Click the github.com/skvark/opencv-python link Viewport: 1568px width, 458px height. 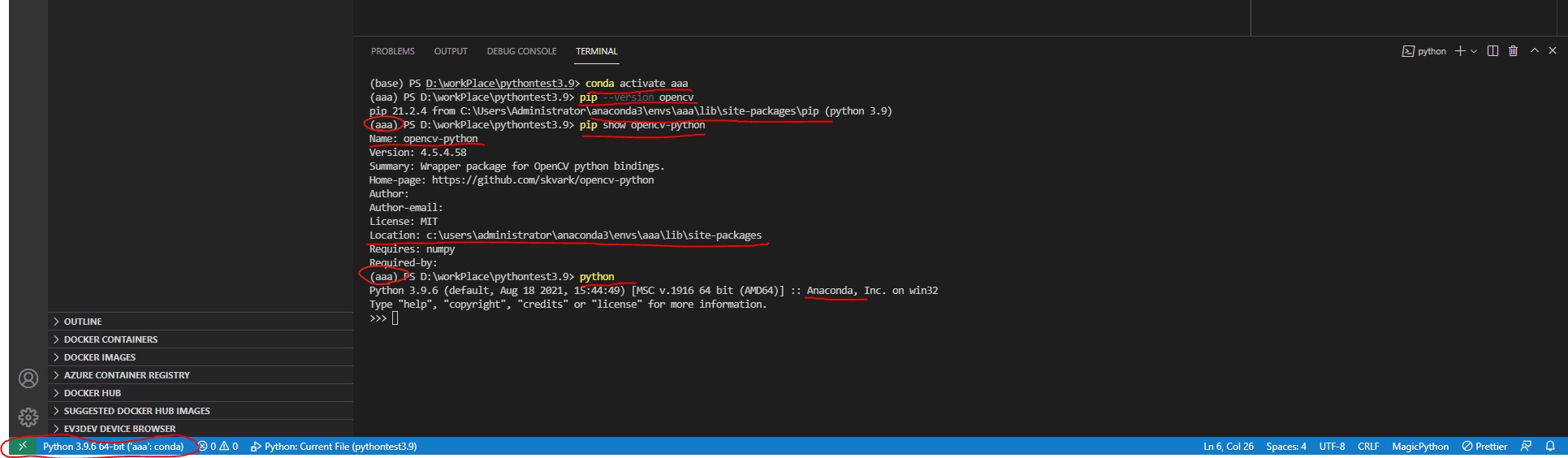pyautogui.click(x=542, y=180)
